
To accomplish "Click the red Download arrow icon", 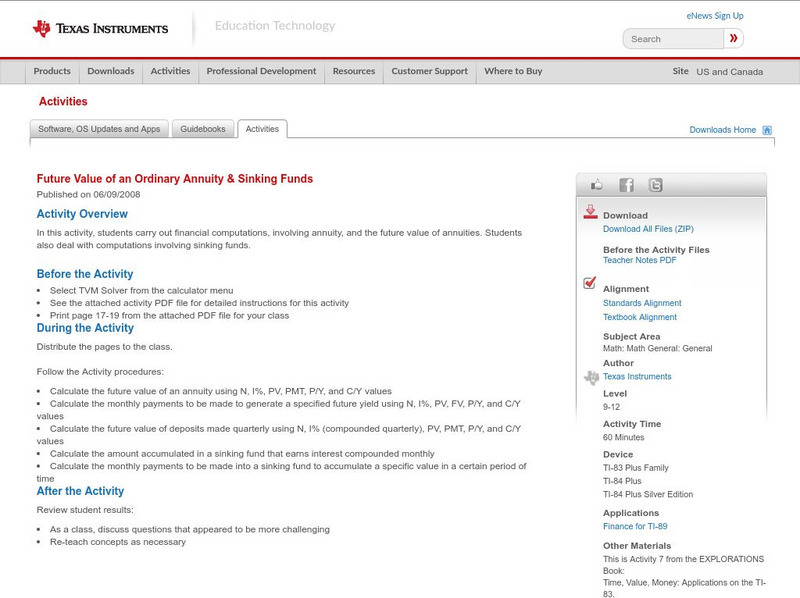I will pyautogui.click(x=589, y=212).
